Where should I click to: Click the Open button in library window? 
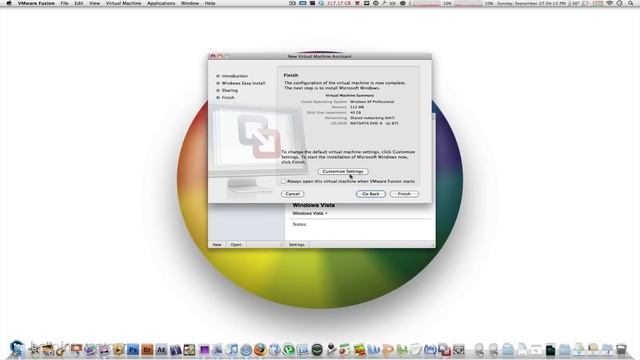point(236,244)
